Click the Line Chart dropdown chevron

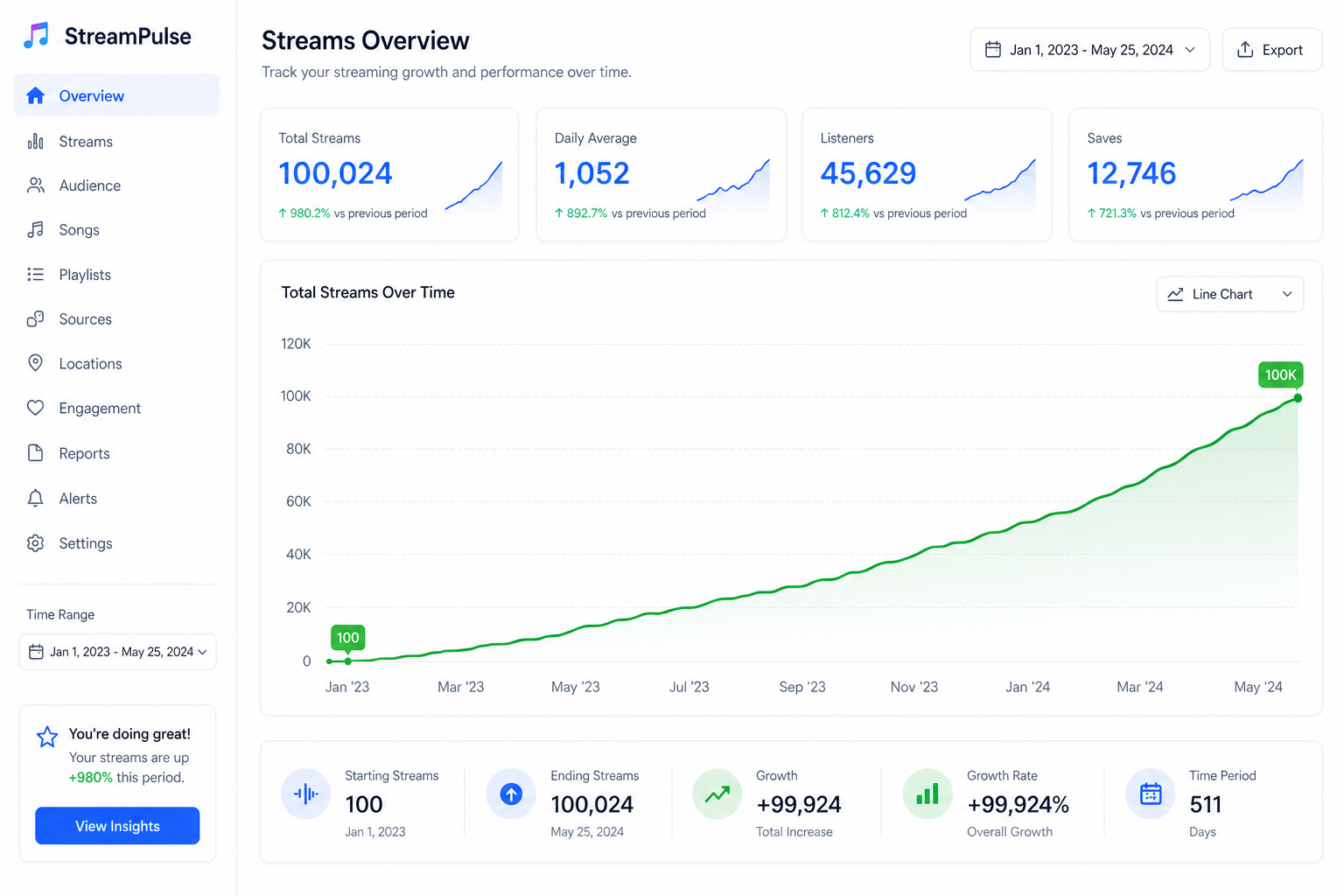pos(1287,294)
